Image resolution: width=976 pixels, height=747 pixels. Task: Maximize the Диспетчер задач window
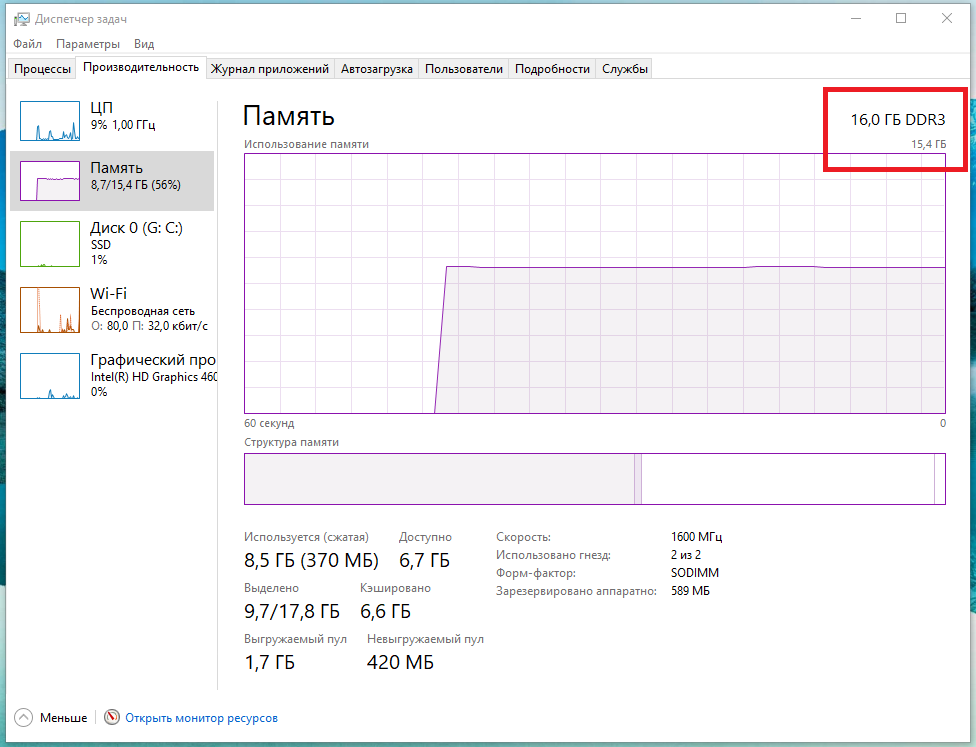pos(901,19)
